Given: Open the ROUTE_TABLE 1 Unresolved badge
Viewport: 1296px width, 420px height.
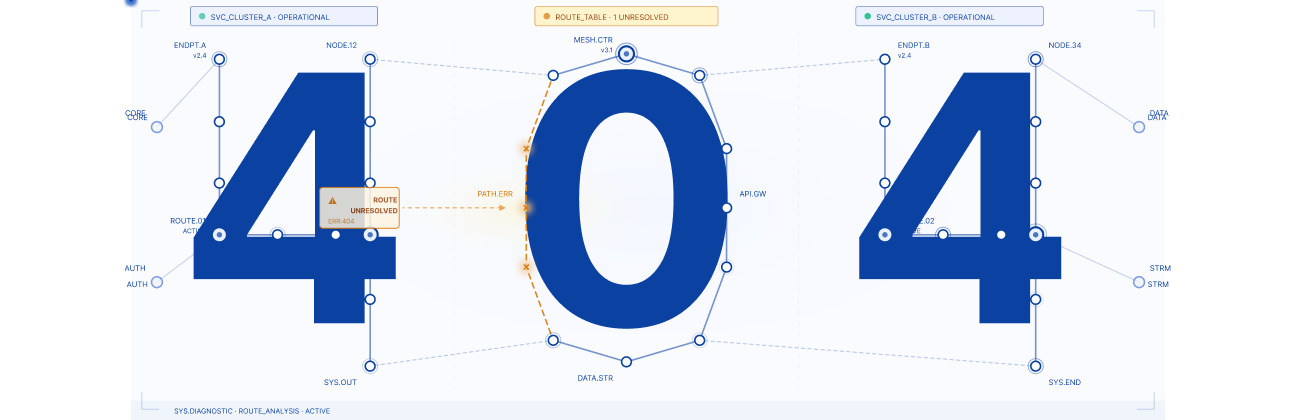Looking at the screenshot, I should coord(626,16).
